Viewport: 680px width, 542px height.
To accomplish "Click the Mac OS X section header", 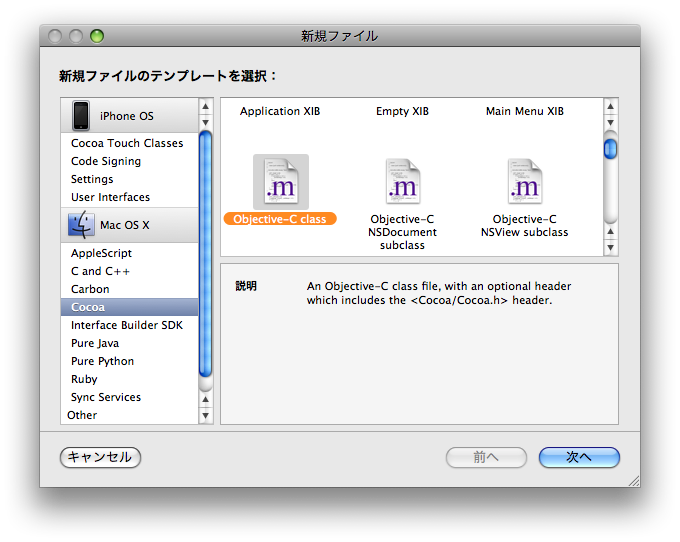I will pos(130,225).
